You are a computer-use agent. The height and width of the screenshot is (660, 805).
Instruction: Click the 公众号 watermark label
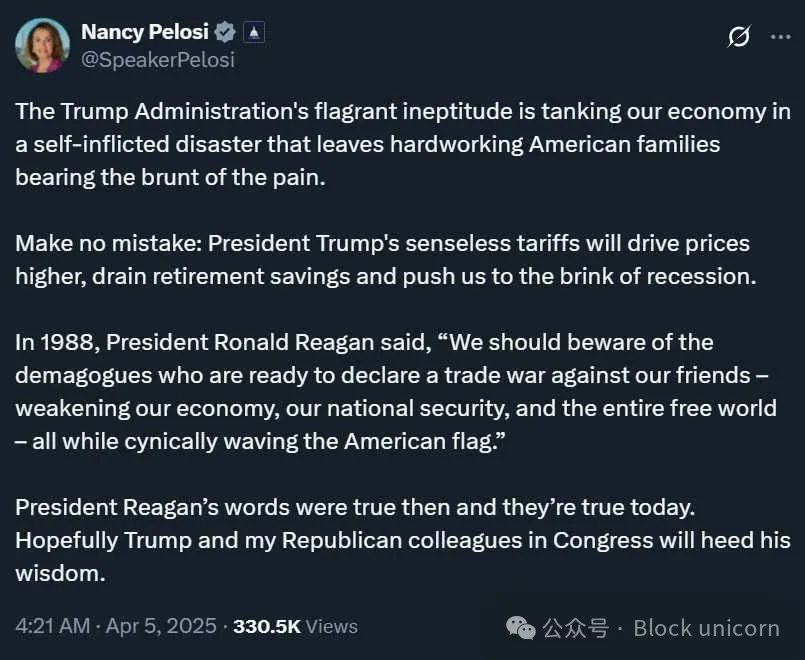click(575, 628)
